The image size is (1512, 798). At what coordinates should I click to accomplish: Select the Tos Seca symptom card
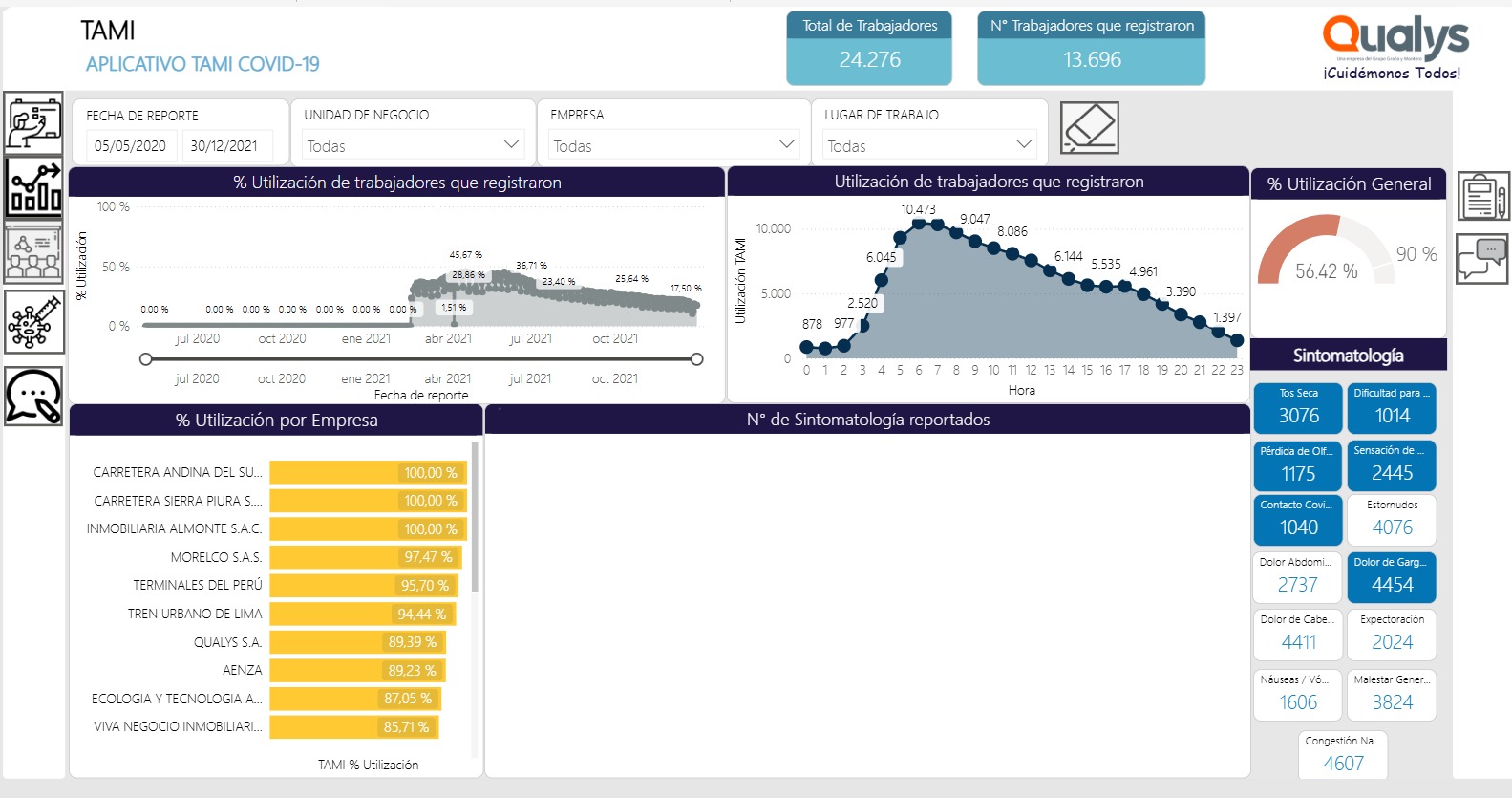pyautogui.click(x=1298, y=407)
